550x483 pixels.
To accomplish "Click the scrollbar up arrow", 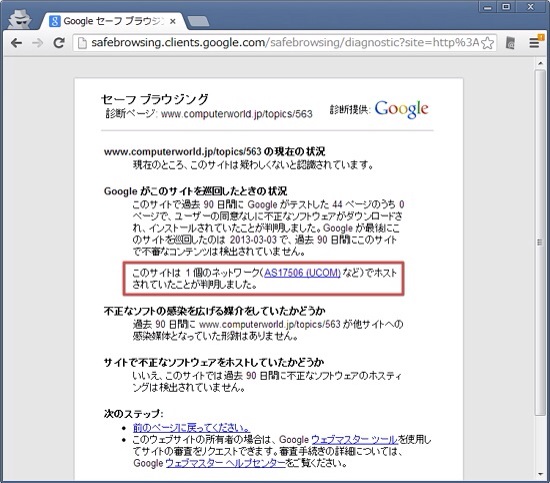I will point(540,63).
